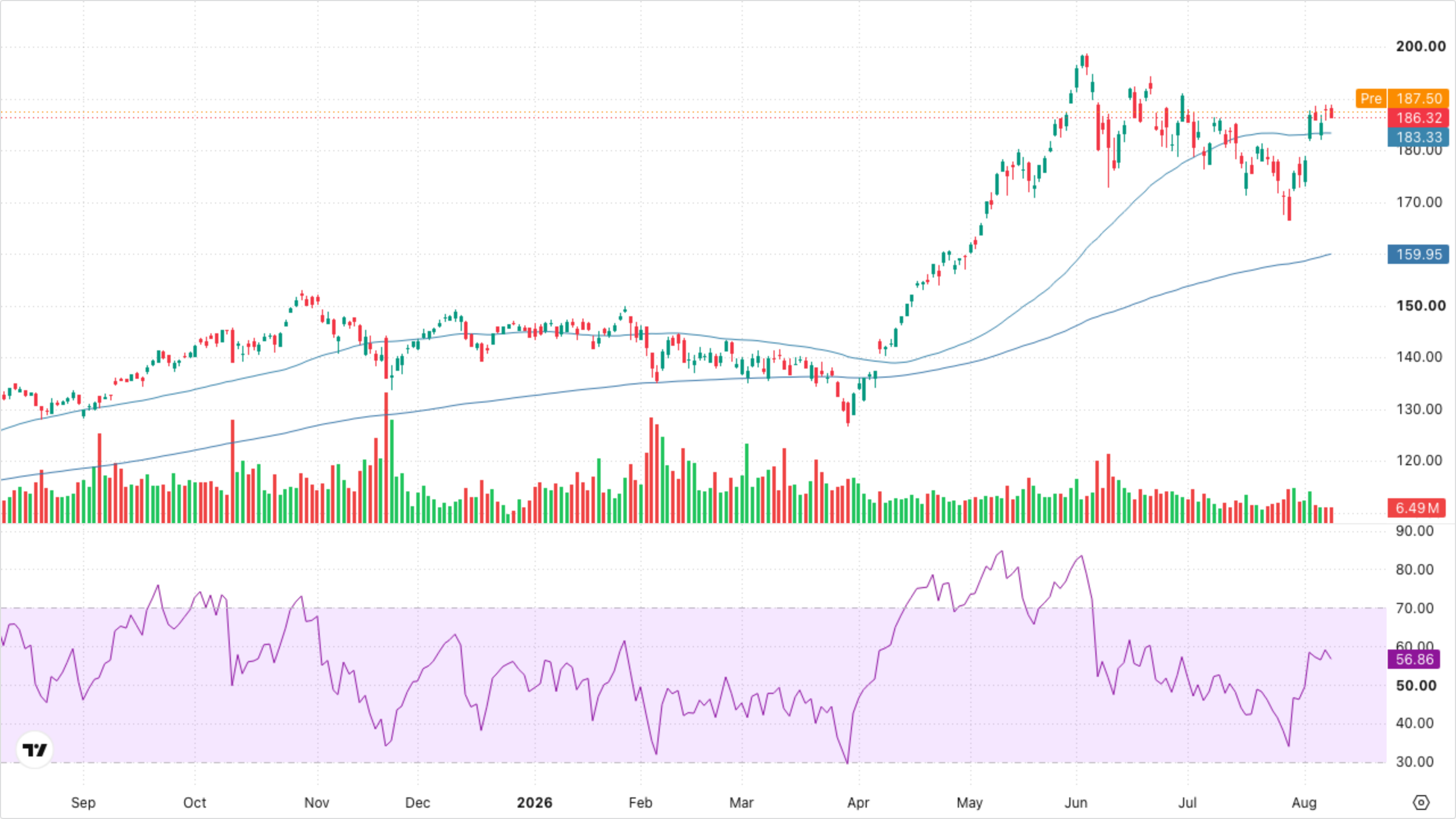This screenshot has height=819, width=1456.
Task: Click the RSI 30.00 oversold scale label
Action: [x=1414, y=762]
